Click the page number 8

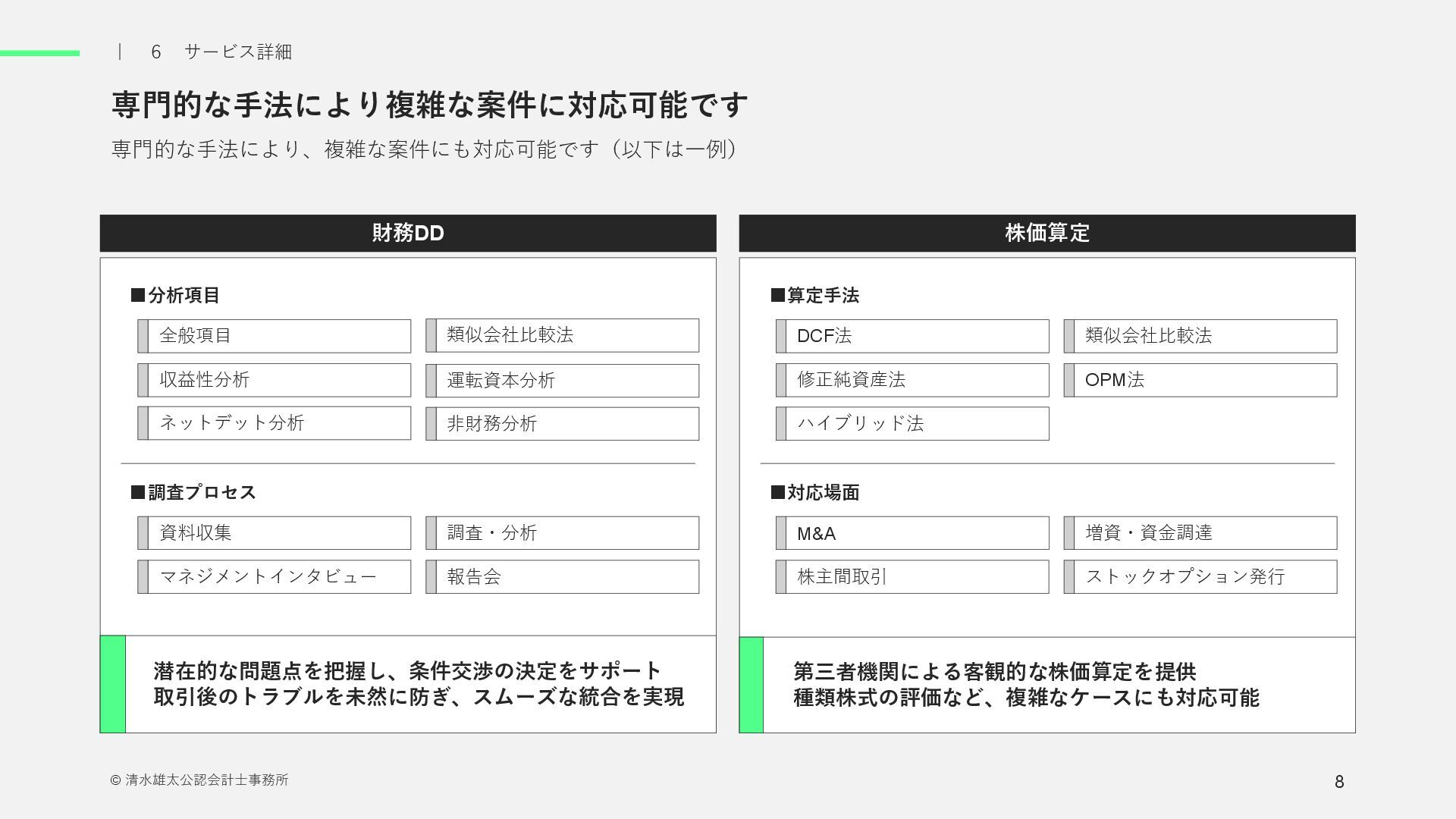pyautogui.click(x=1339, y=782)
